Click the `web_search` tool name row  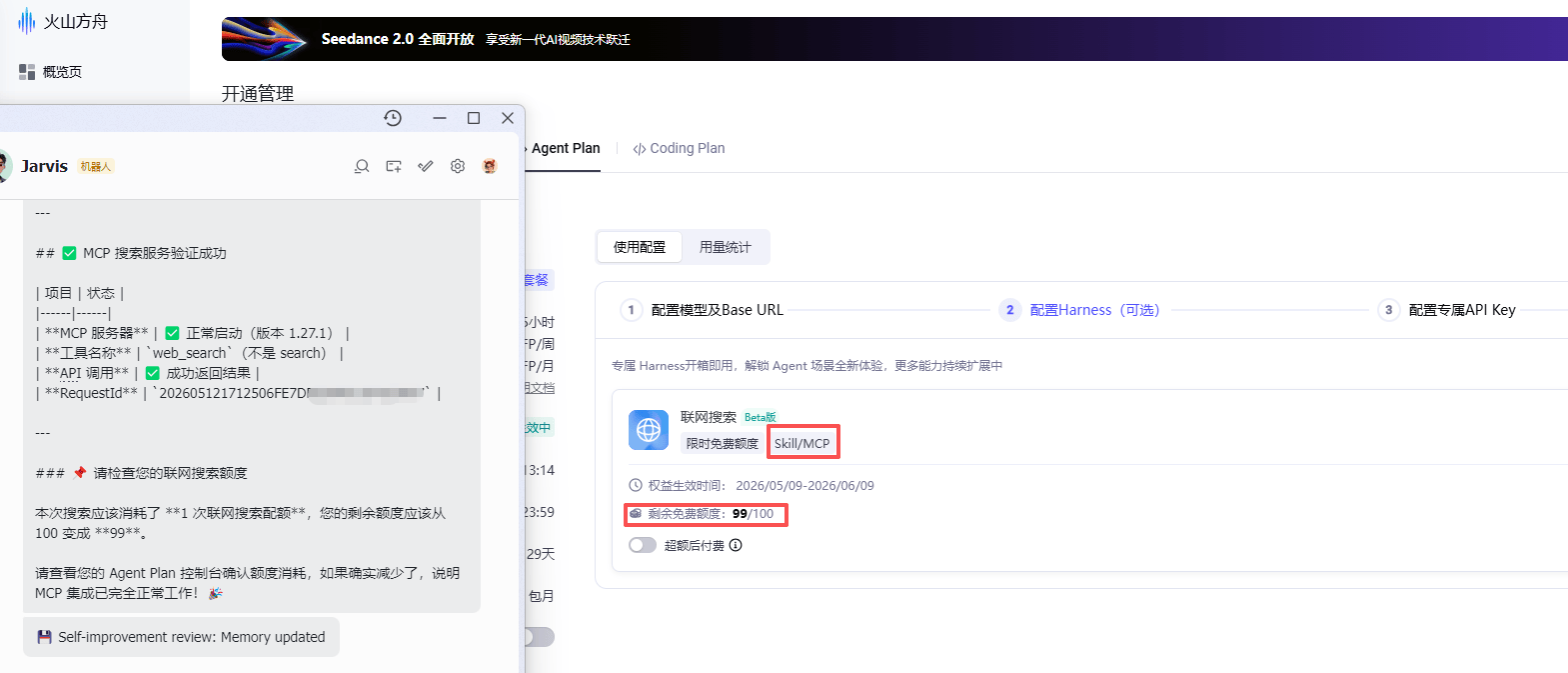click(190, 353)
